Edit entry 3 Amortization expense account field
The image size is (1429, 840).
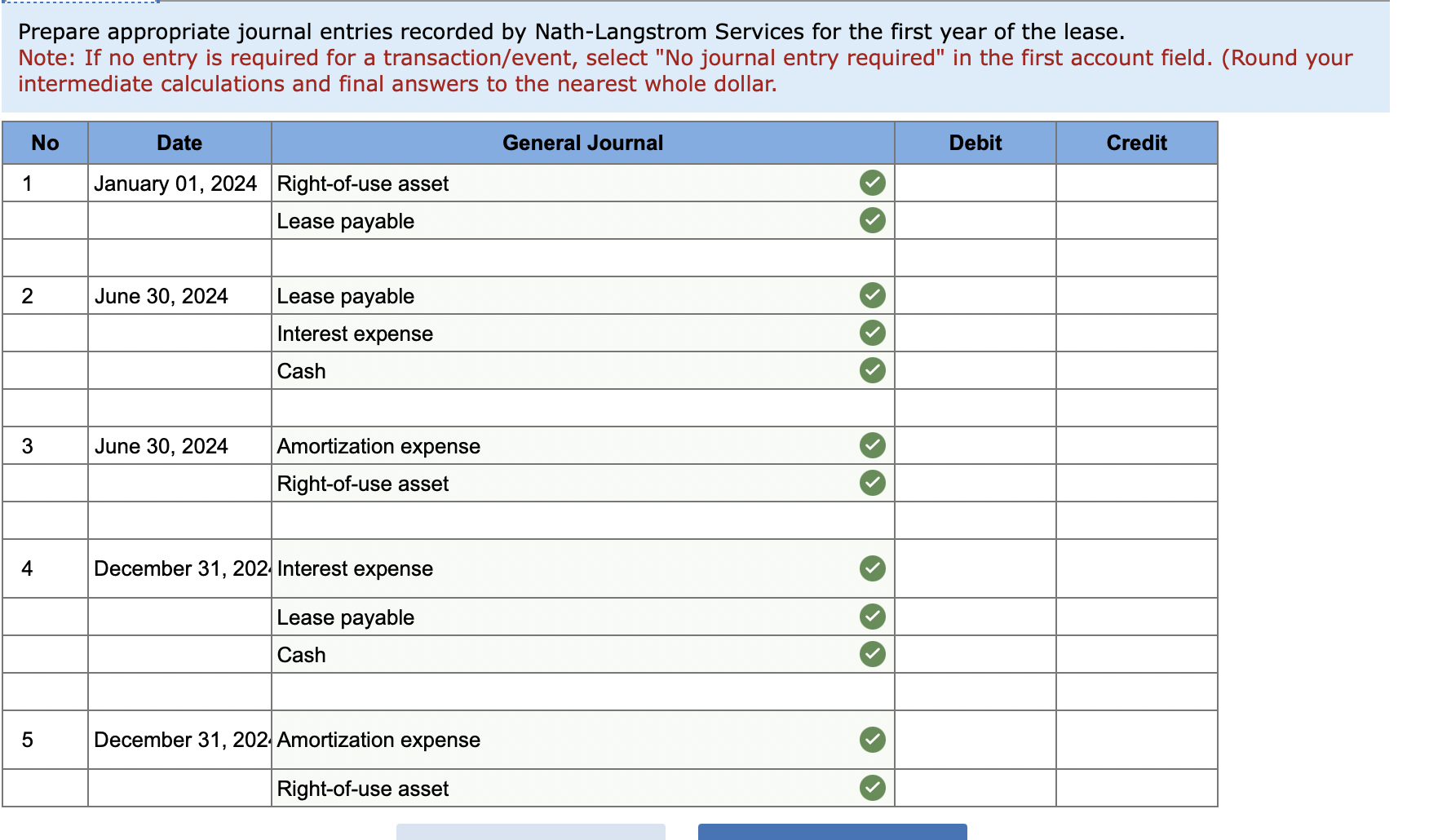coord(582,445)
